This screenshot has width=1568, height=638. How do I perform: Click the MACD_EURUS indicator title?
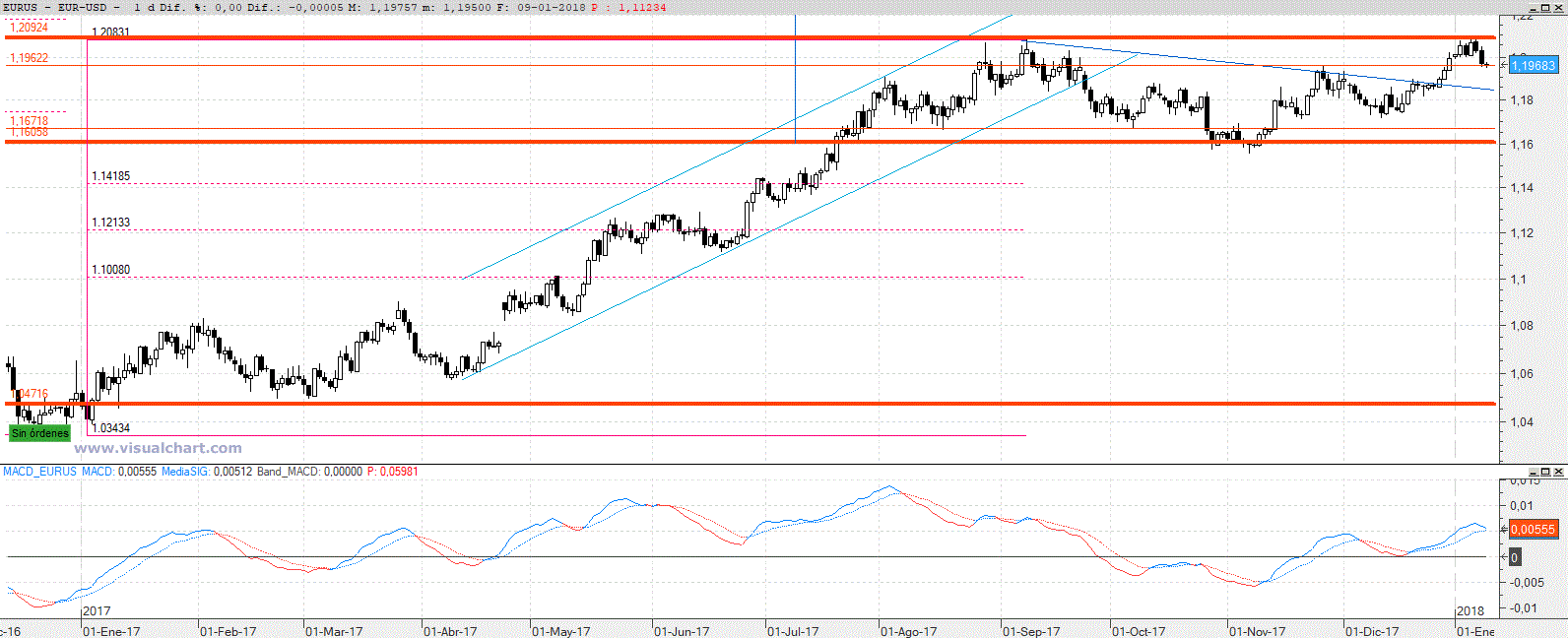[x=39, y=472]
